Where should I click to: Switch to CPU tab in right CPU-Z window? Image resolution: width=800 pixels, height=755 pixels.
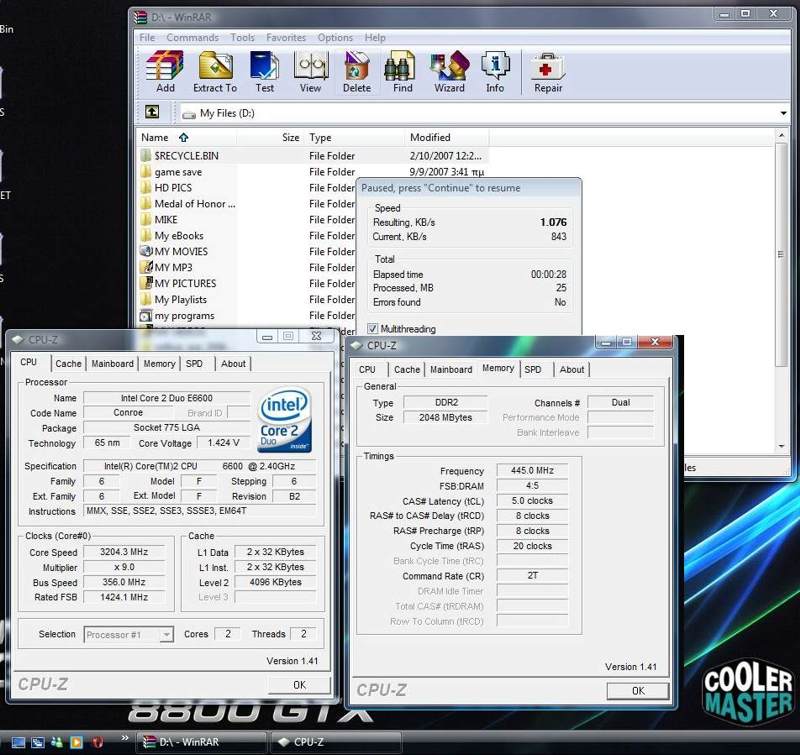point(367,369)
